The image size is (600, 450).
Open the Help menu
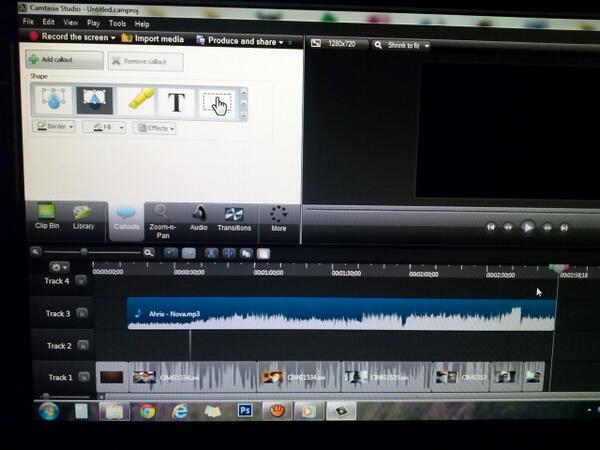[142, 24]
